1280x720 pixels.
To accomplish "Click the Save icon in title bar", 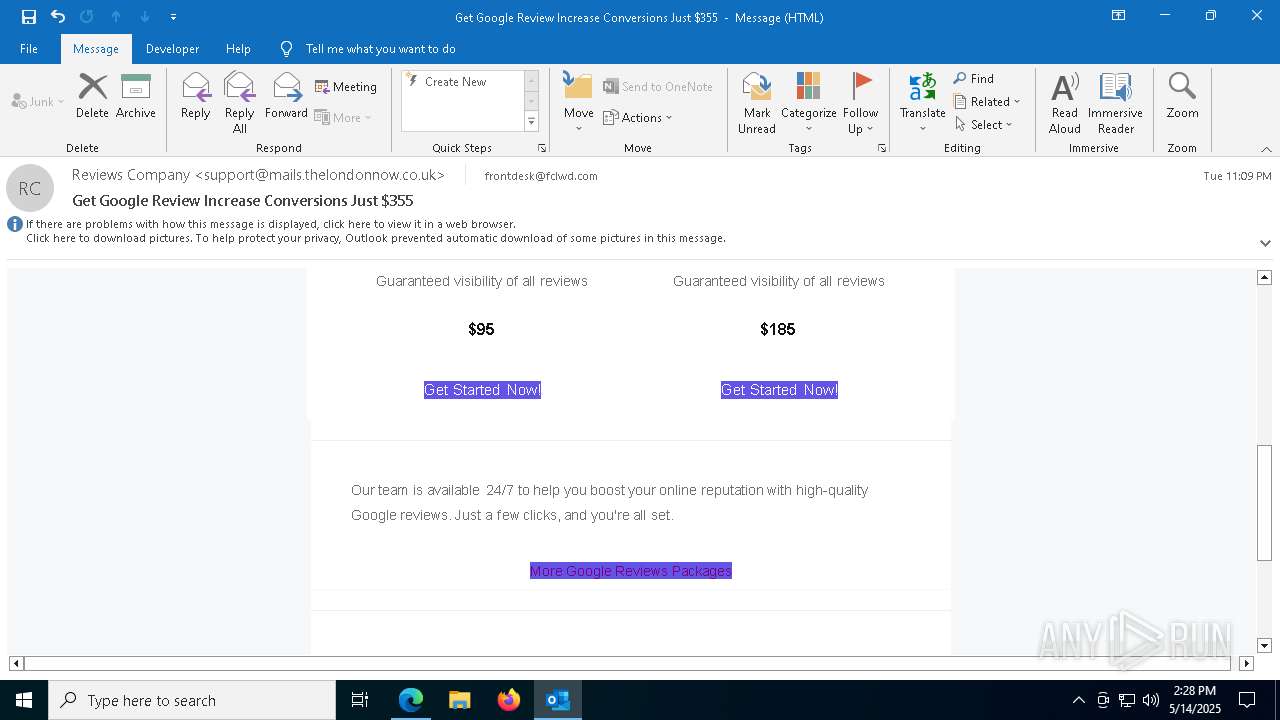I will (29, 17).
